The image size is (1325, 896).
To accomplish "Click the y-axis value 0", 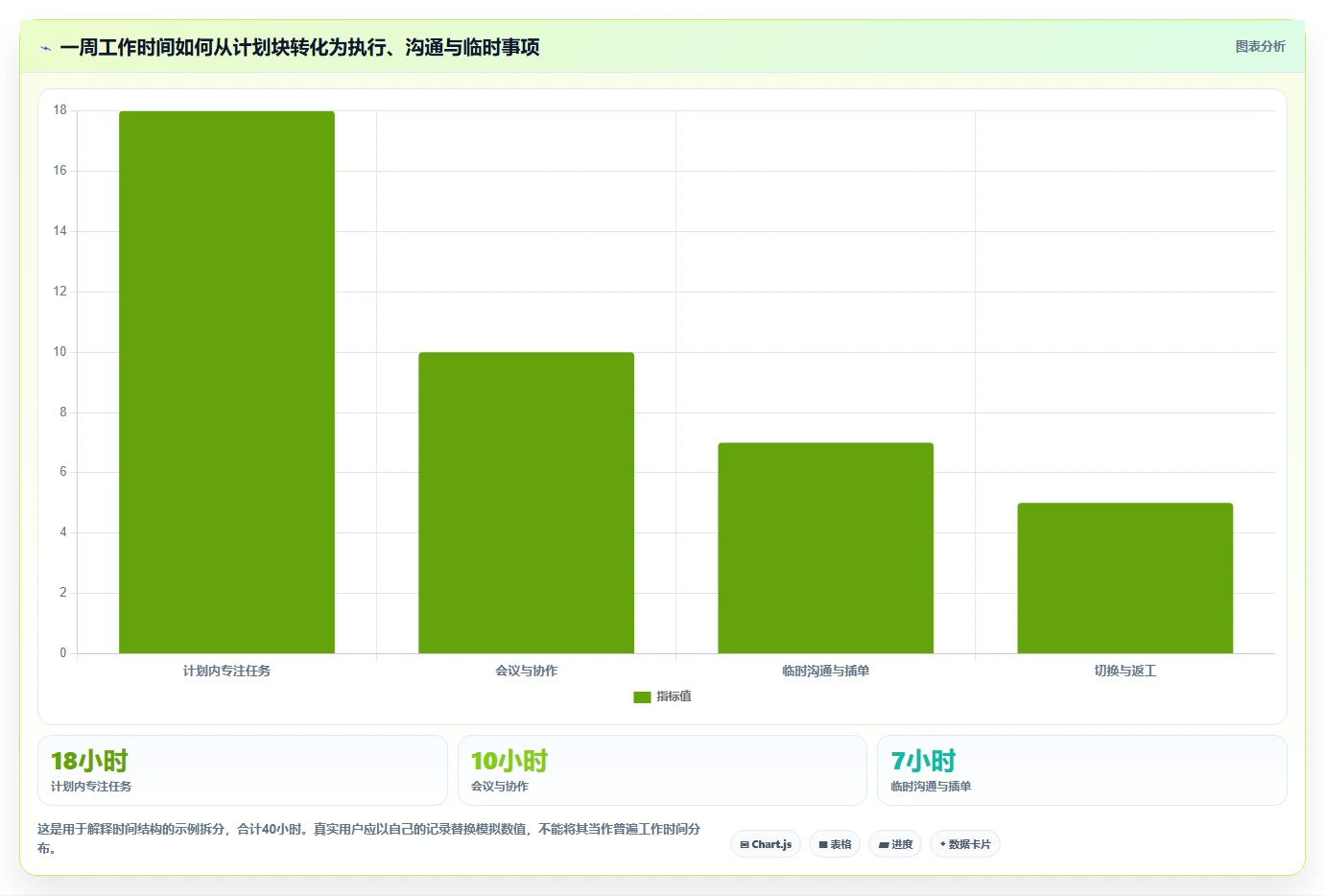I will pos(63,653).
